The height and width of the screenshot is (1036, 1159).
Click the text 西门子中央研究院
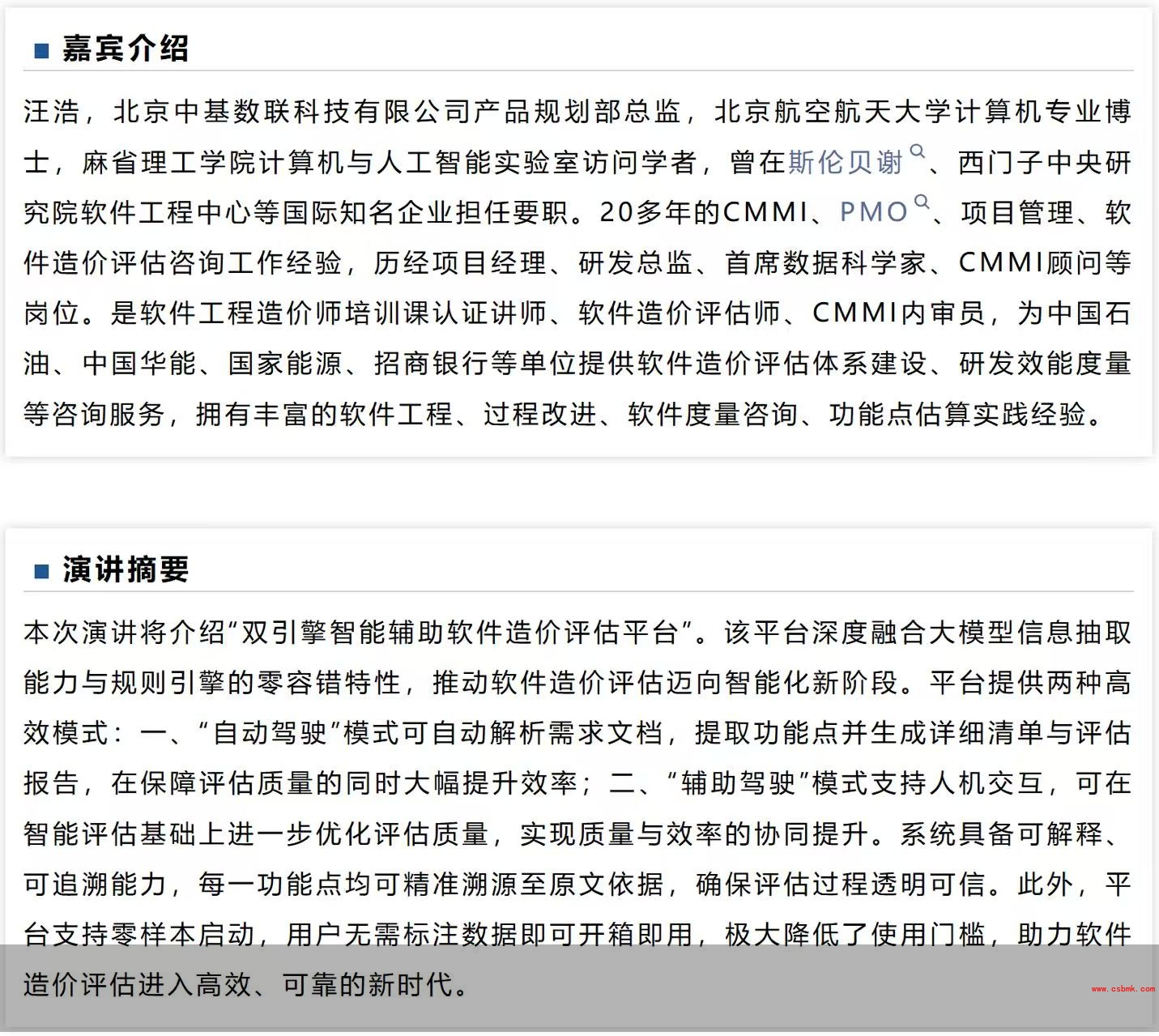(x=1045, y=163)
